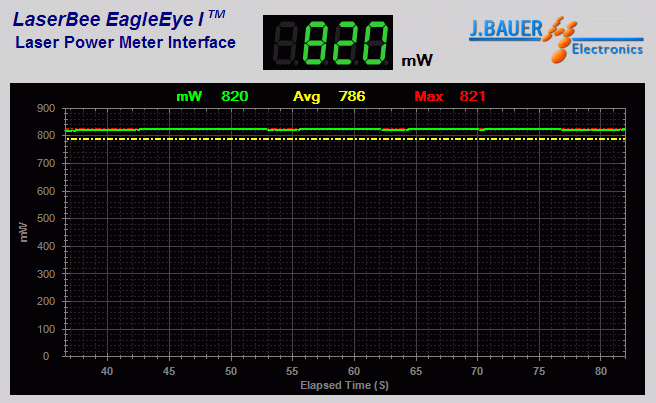
Task: Click the green 820 digital readout display
Action: click(329, 44)
